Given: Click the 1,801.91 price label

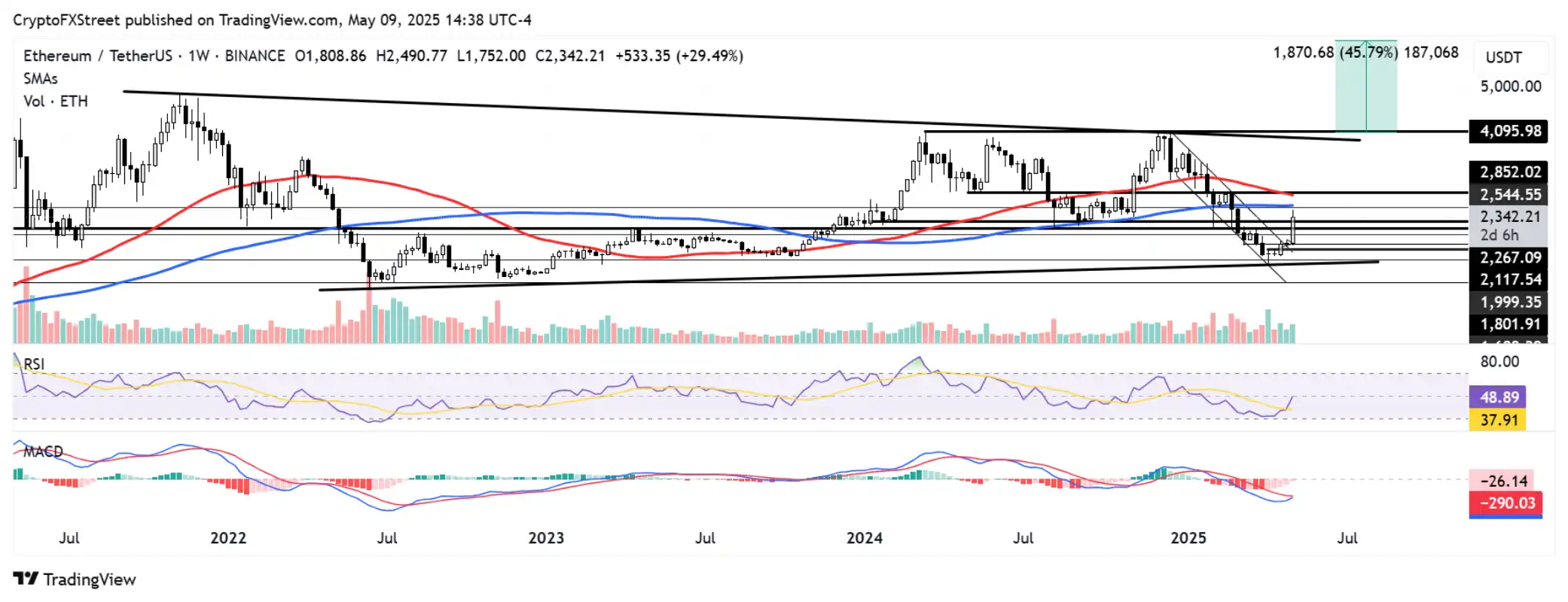Looking at the screenshot, I should [1509, 324].
